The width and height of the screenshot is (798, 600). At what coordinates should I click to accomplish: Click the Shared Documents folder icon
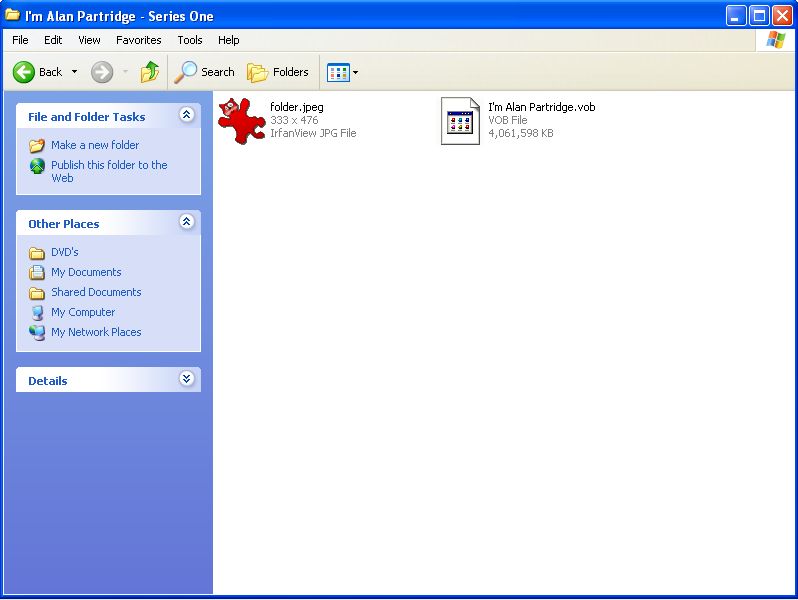tap(37, 293)
